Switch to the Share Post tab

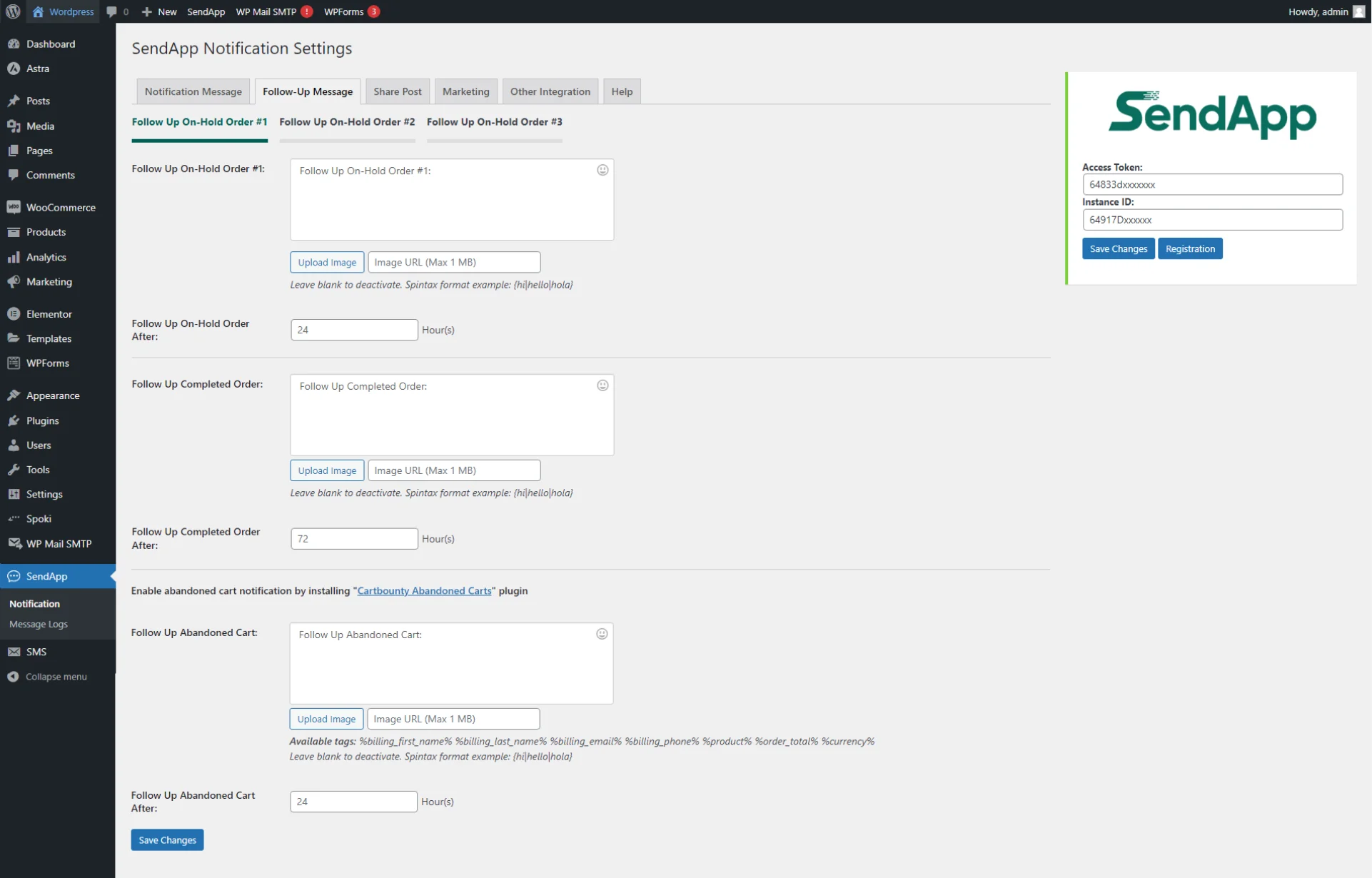coord(397,91)
